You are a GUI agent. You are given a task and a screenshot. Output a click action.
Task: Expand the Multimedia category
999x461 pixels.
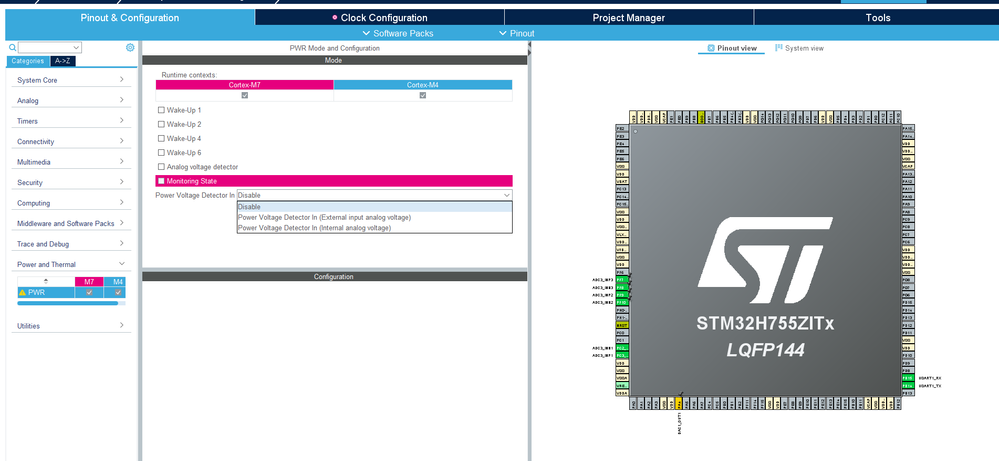pyautogui.click(x=71, y=162)
